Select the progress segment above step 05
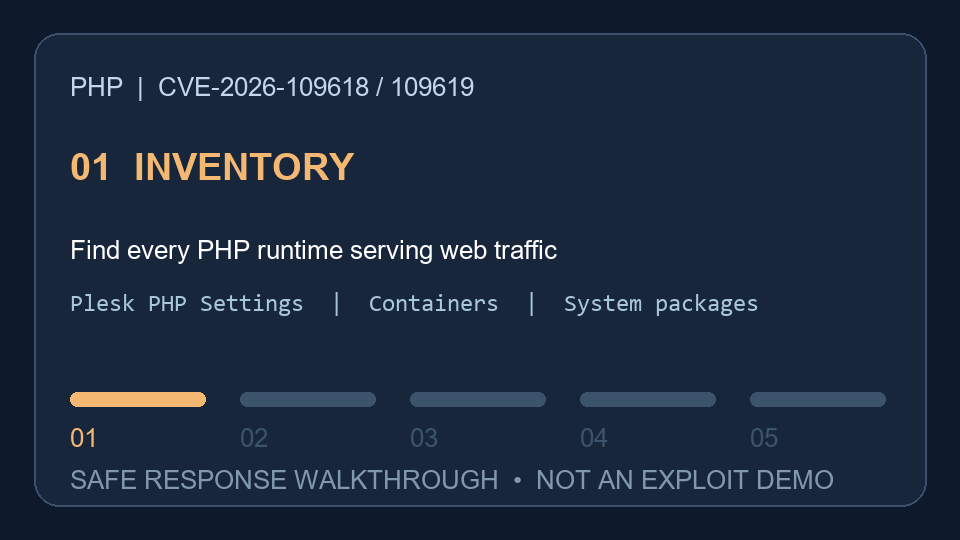 (x=818, y=399)
